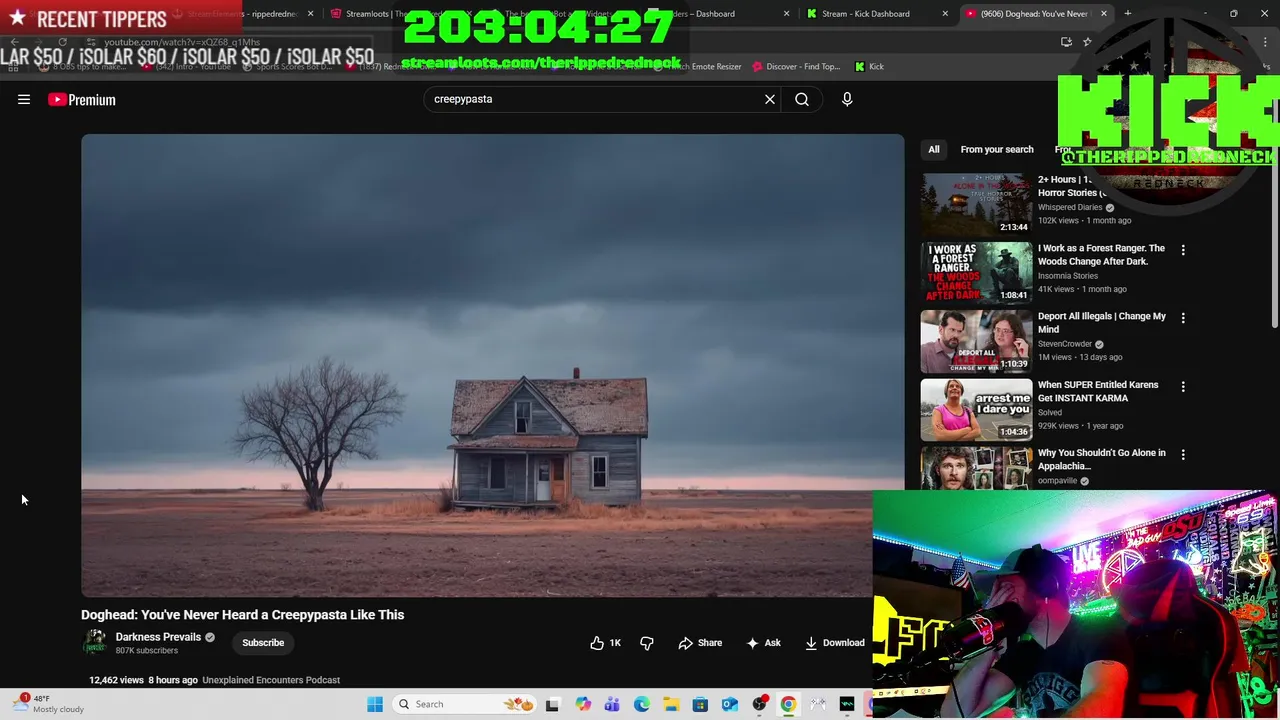Click the video player to pause
The image size is (1280, 720).
(x=492, y=365)
